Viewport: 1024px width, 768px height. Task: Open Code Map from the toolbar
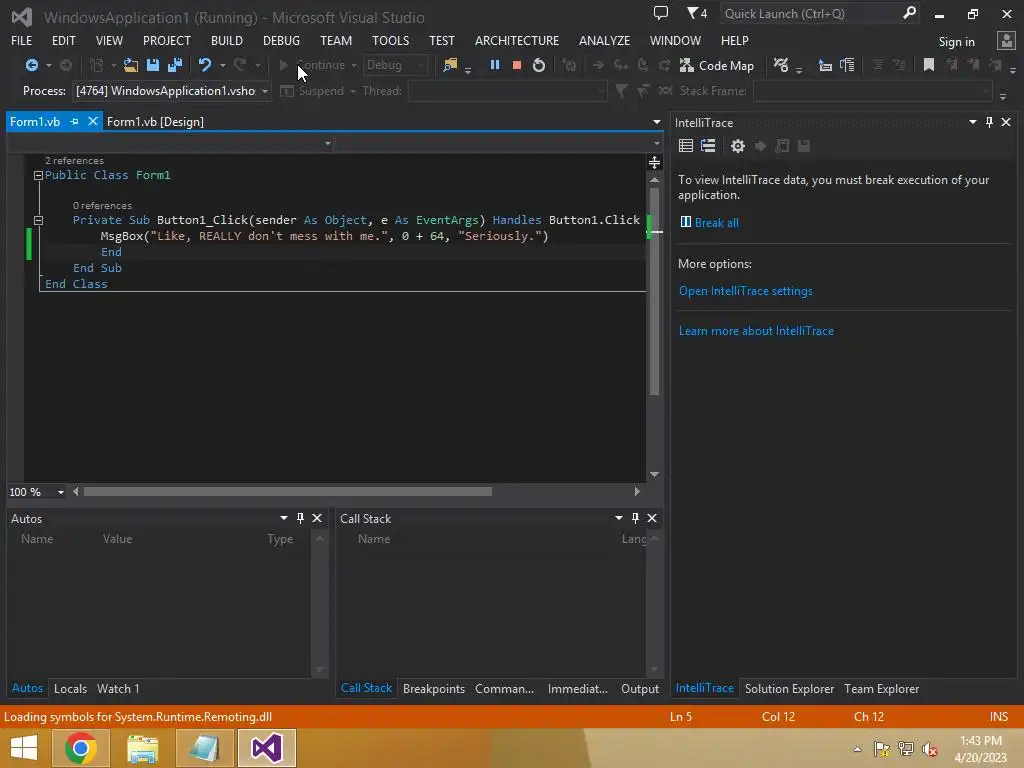716,66
